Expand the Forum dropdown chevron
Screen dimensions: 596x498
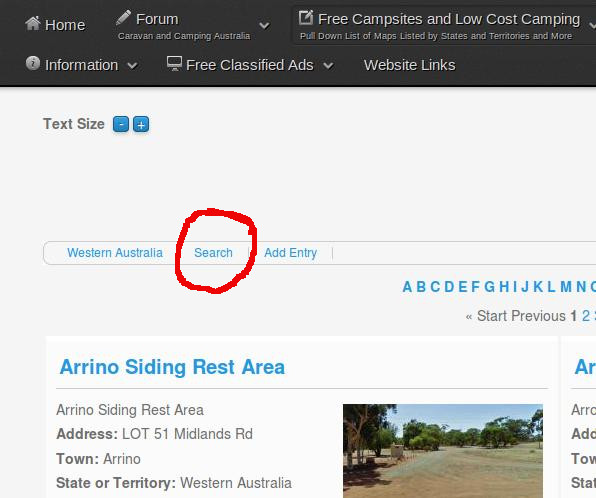(x=264, y=26)
